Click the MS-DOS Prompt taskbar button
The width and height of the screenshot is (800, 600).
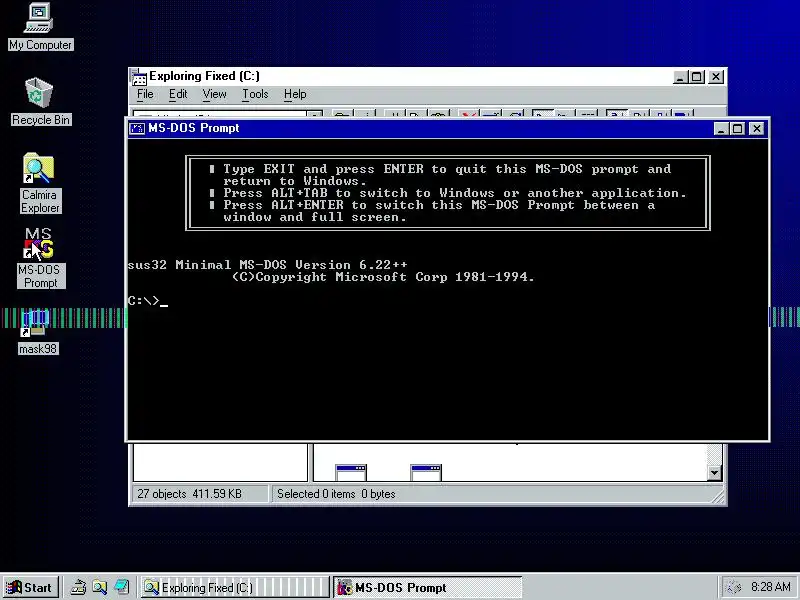click(428, 588)
